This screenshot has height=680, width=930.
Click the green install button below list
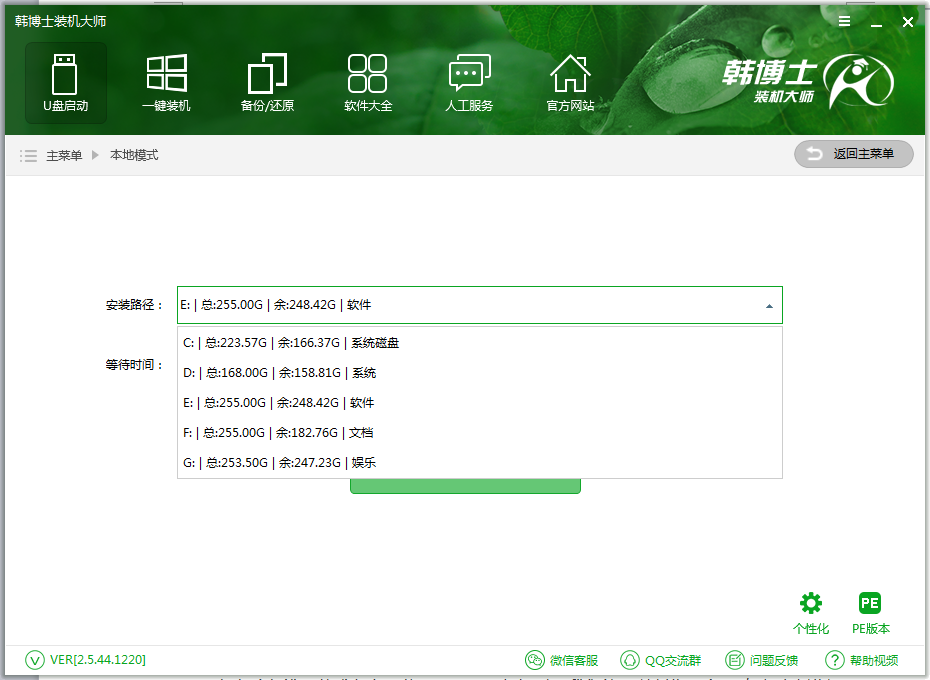[x=465, y=486]
